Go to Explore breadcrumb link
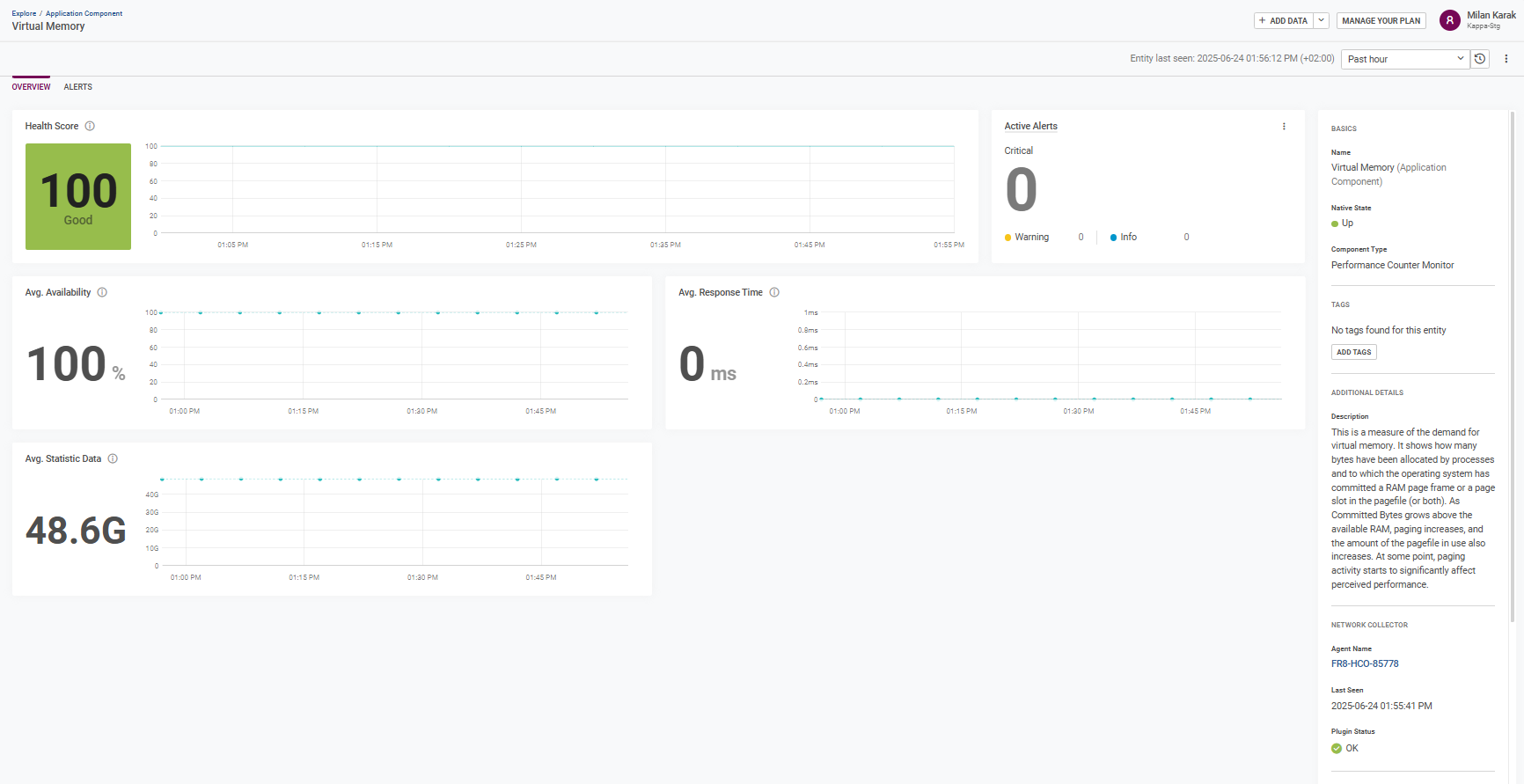Screen dimensions: 1524x784 [24, 13]
